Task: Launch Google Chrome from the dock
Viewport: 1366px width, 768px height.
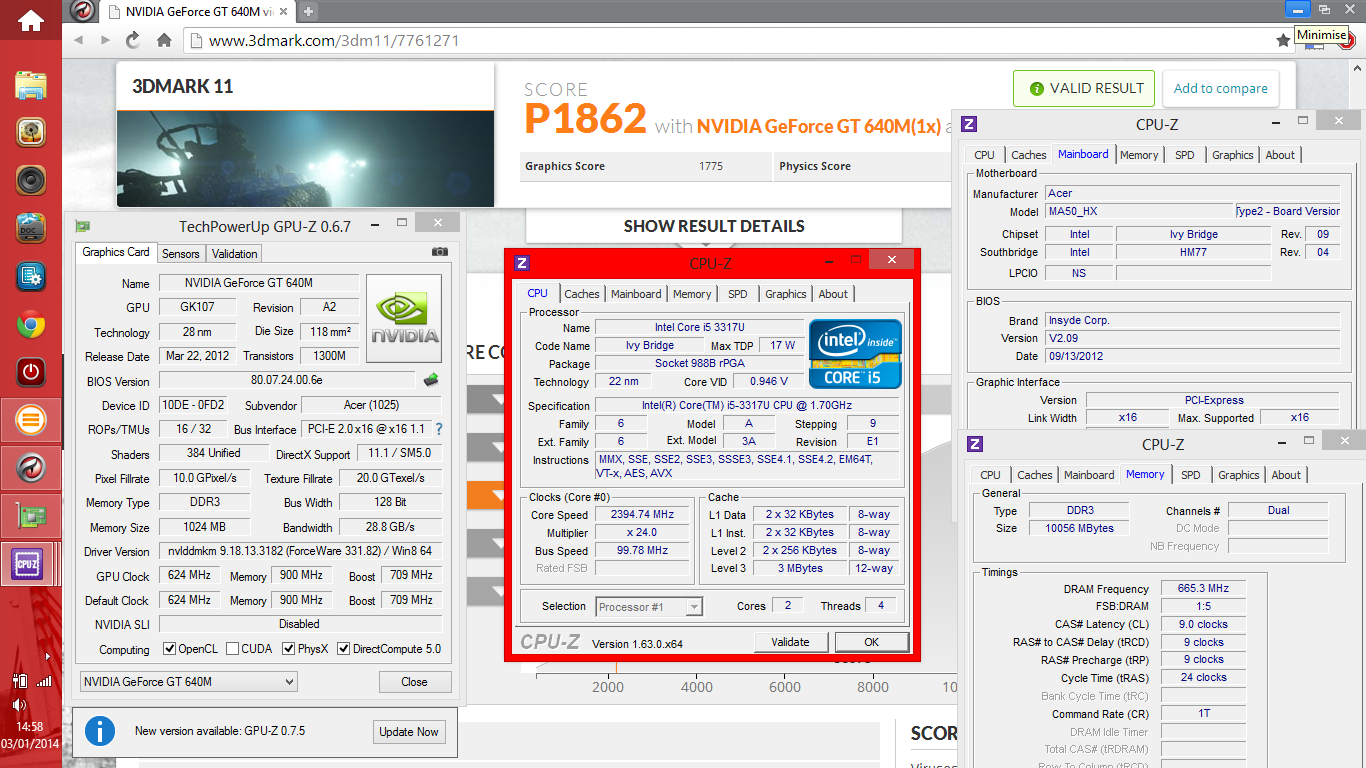Action: coord(31,324)
